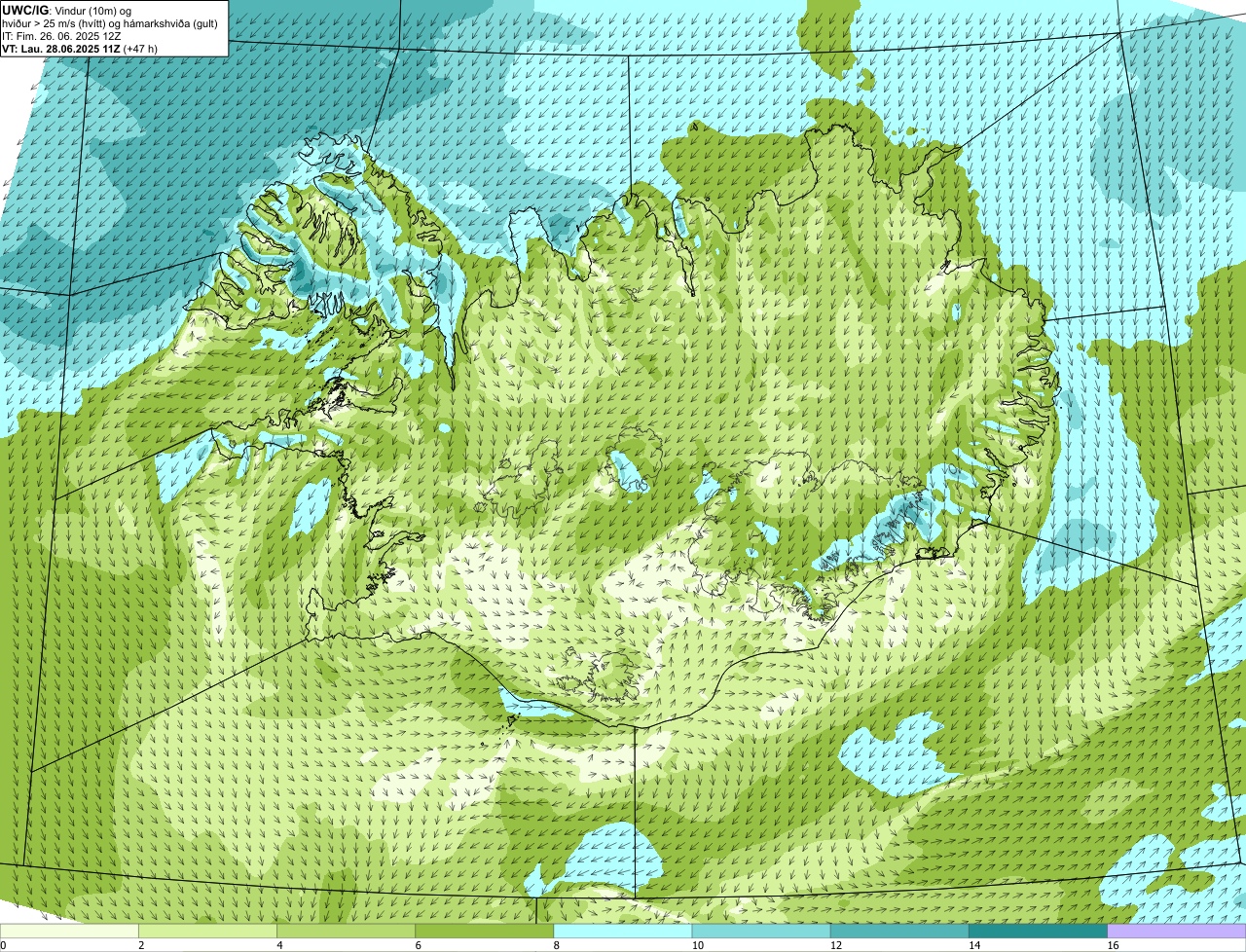Click the legend label '12'
The image size is (1246, 952).
coord(836,945)
